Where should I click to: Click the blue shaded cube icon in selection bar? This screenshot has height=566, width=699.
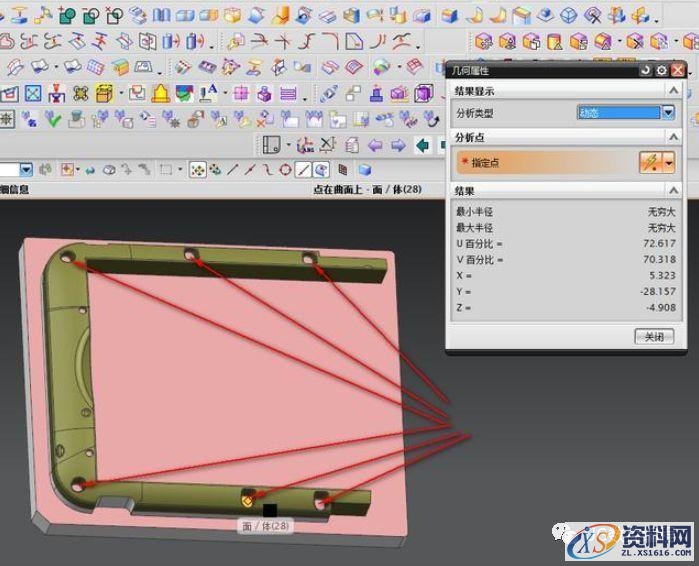click(x=365, y=170)
